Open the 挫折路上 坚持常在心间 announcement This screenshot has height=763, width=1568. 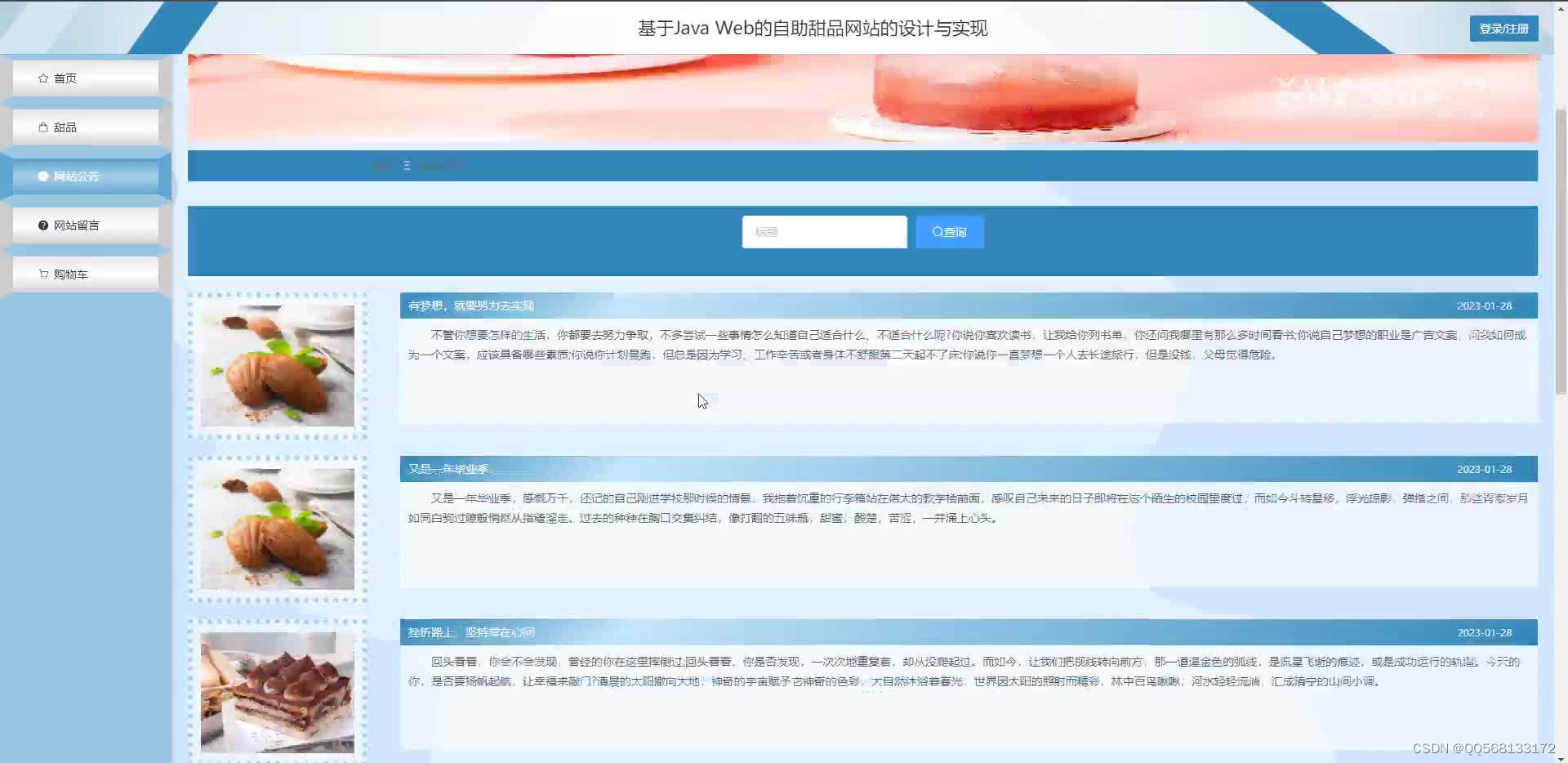tap(471, 631)
